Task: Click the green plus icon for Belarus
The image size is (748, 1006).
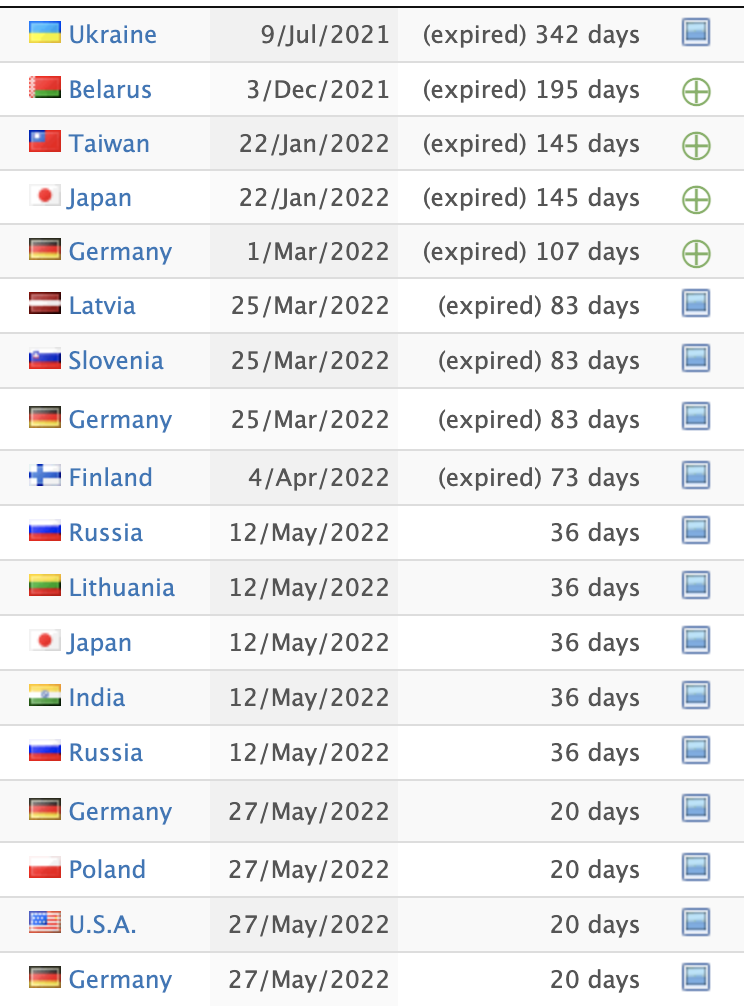Action: tap(695, 92)
